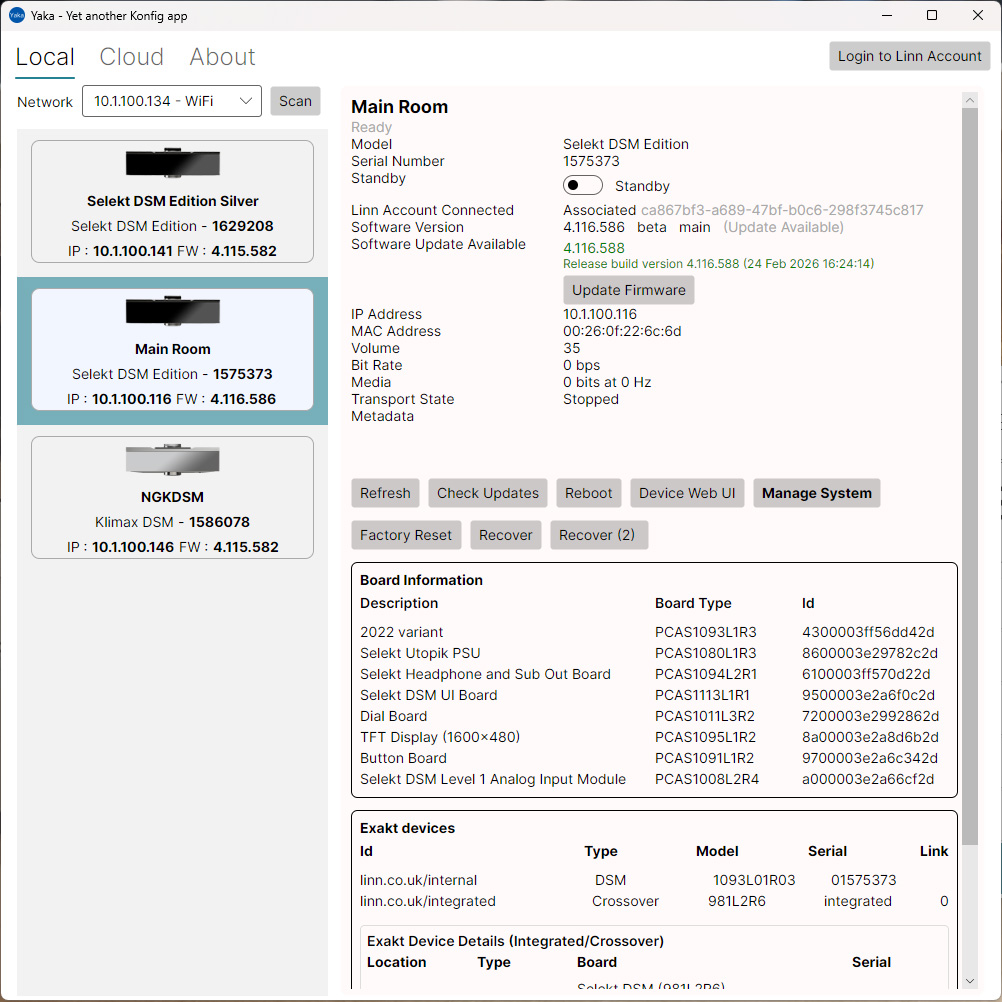Open the Device Web UI
Viewport: 1002px width, 1002px height.
687,493
